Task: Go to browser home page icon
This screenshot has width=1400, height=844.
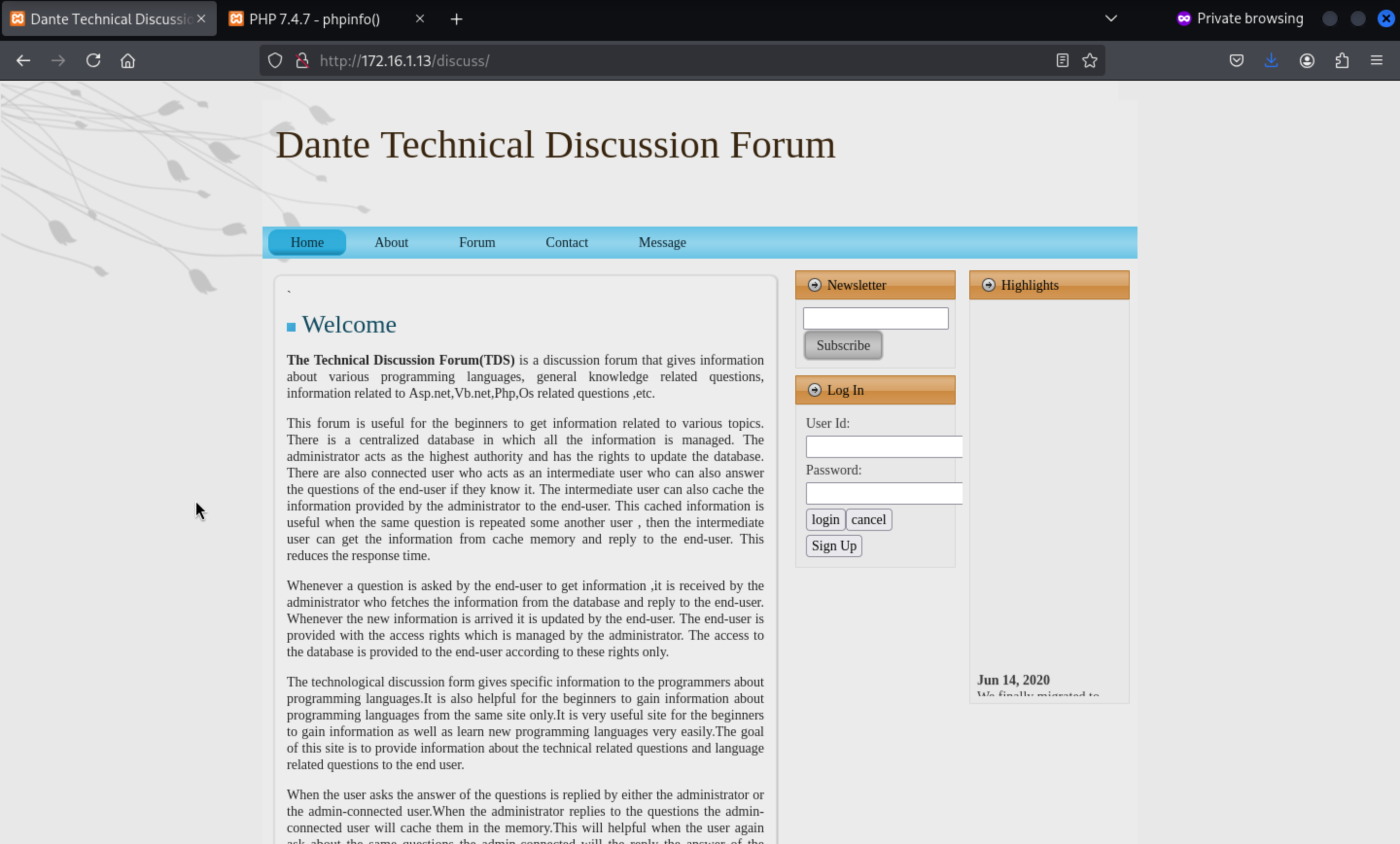Action: point(128,60)
